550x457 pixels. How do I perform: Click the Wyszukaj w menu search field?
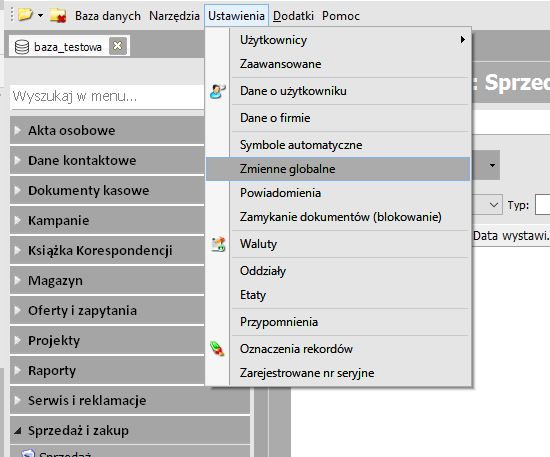pyautogui.click(x=107, y=96)
